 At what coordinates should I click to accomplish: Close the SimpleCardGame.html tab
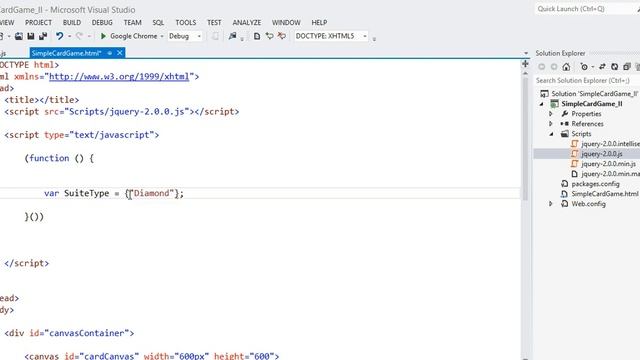(120, 53)
